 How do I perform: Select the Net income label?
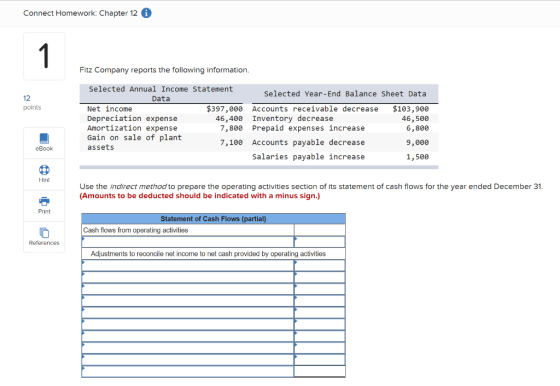pos(110,109)
